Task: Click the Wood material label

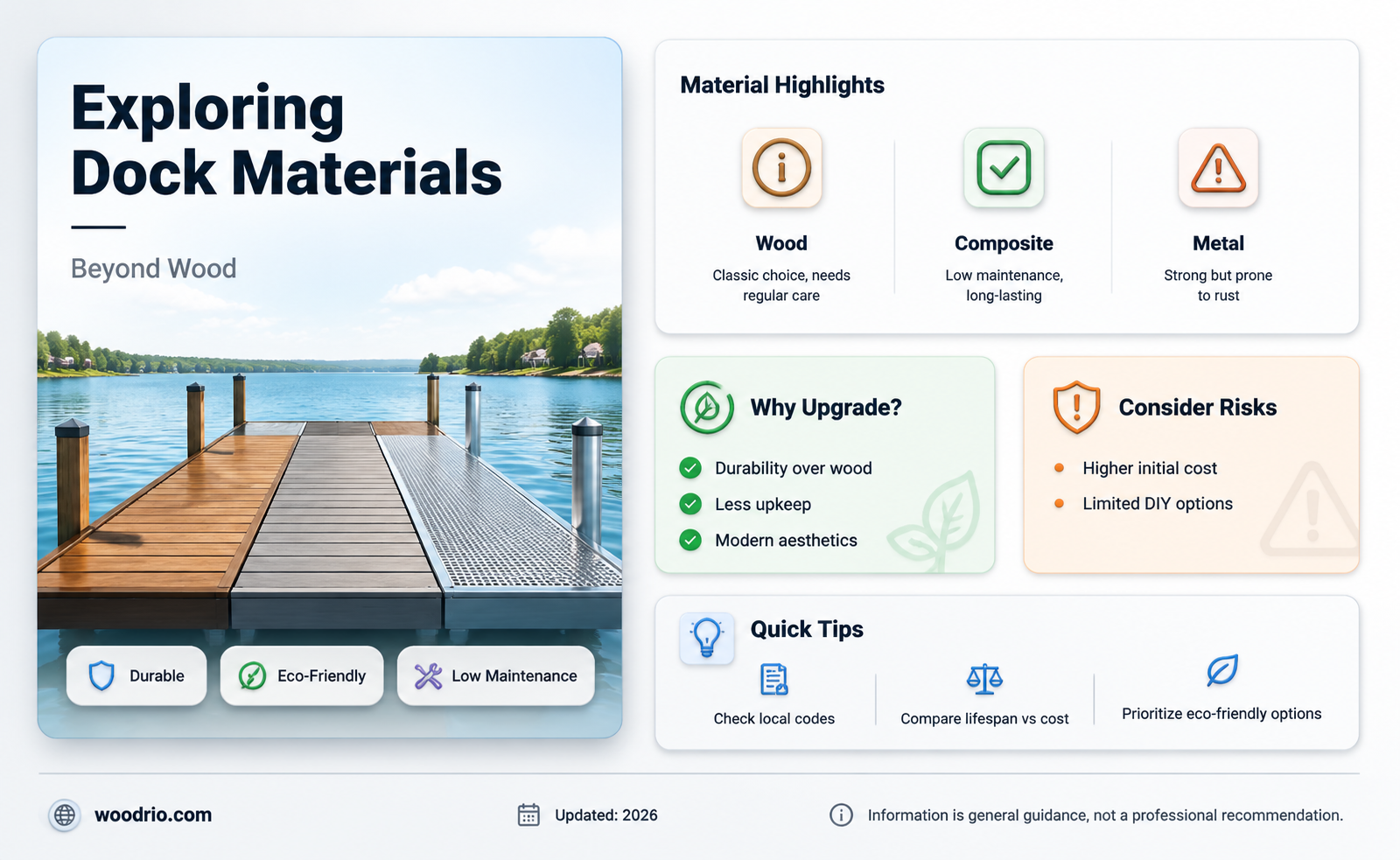Action: pos(781,243)
